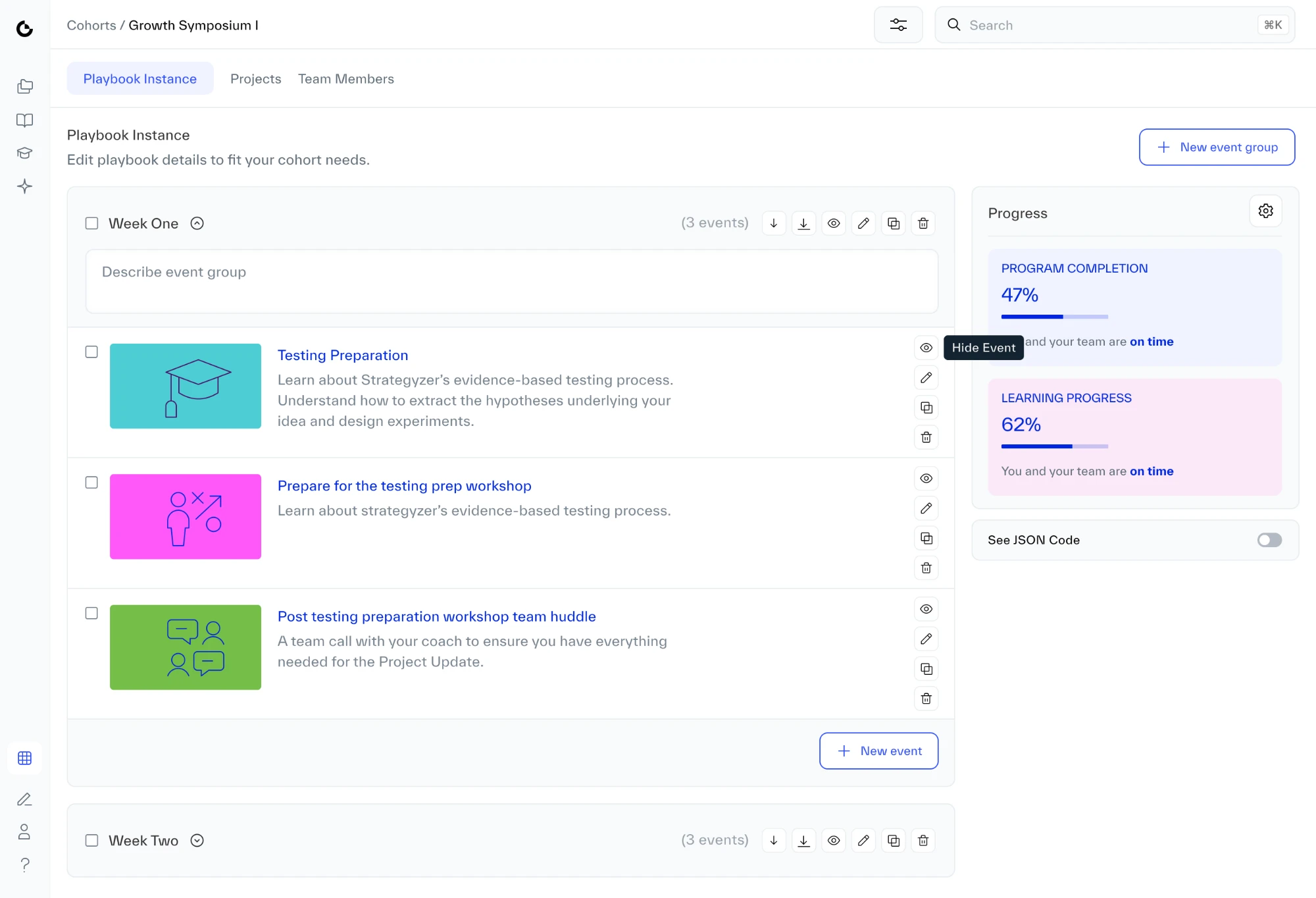The height and width of the screenshot is (898, 1316).
Task: Edit the Week One event group
Action: tap(863, 223)
